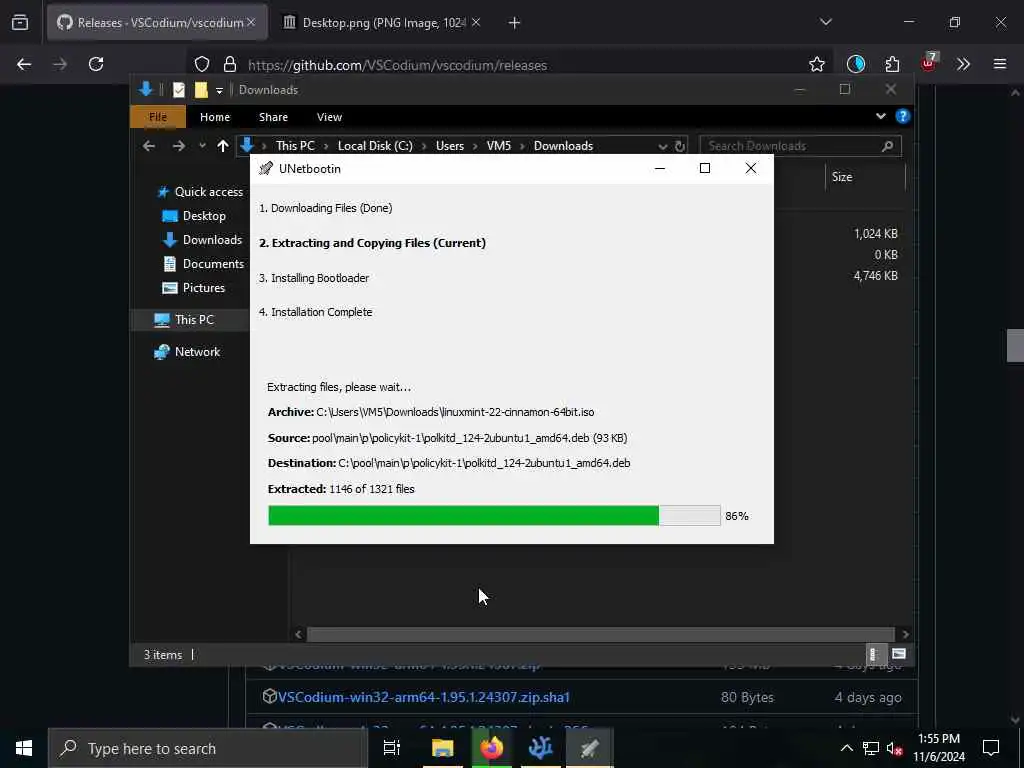Open the Share ribbon tab in Explorer
The height and width of the screenshot is (768, 1024).
(x=273, y=117)
